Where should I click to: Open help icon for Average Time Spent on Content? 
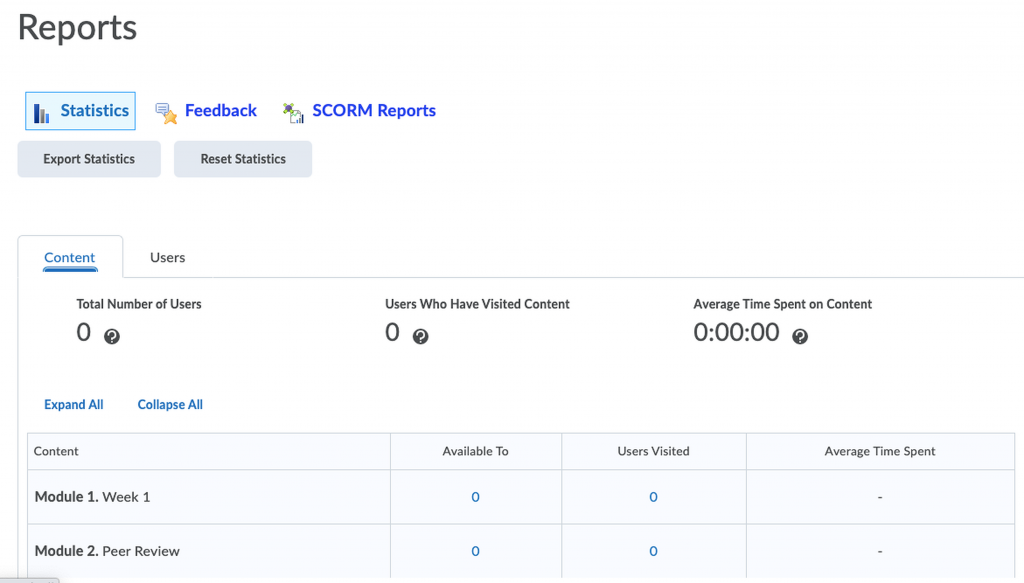[800, 336]
